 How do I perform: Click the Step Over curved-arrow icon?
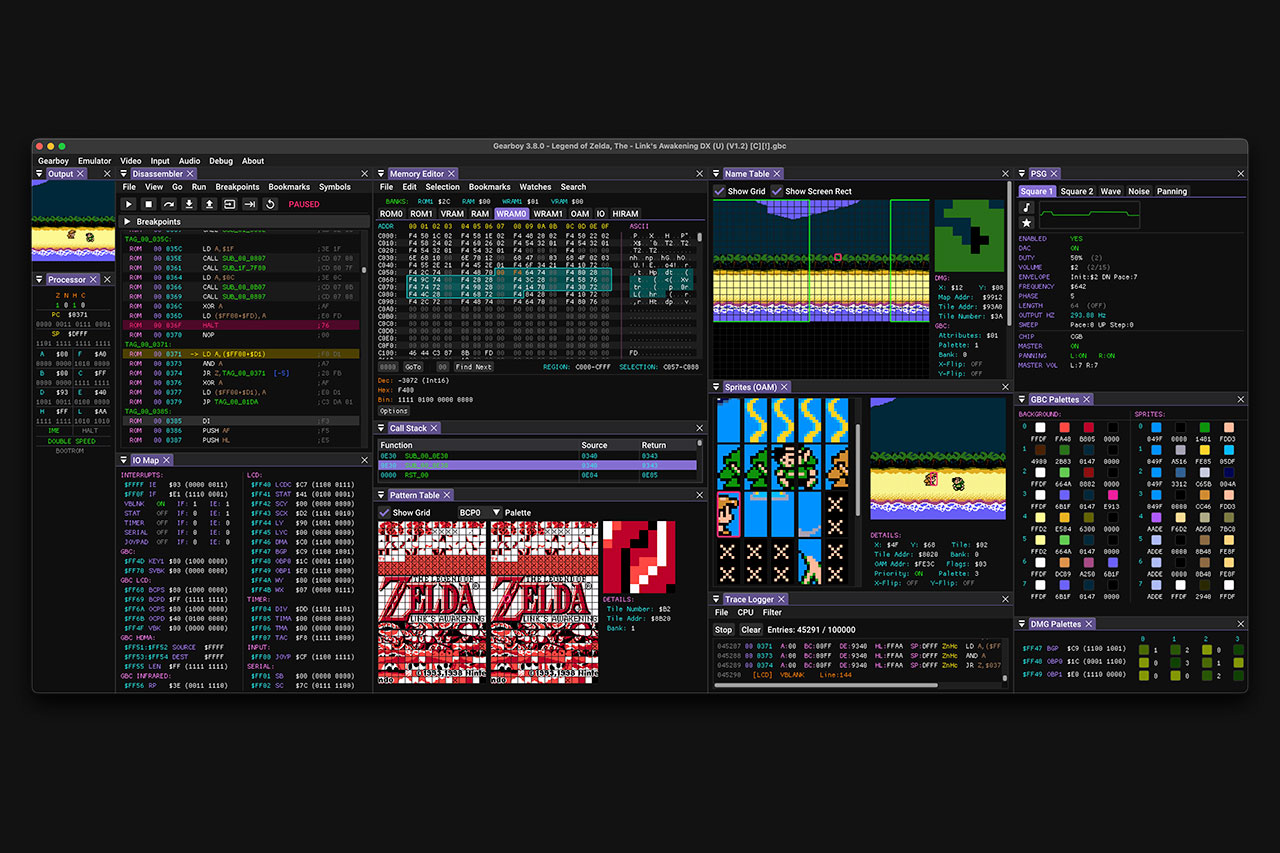(x=169, y=204)
